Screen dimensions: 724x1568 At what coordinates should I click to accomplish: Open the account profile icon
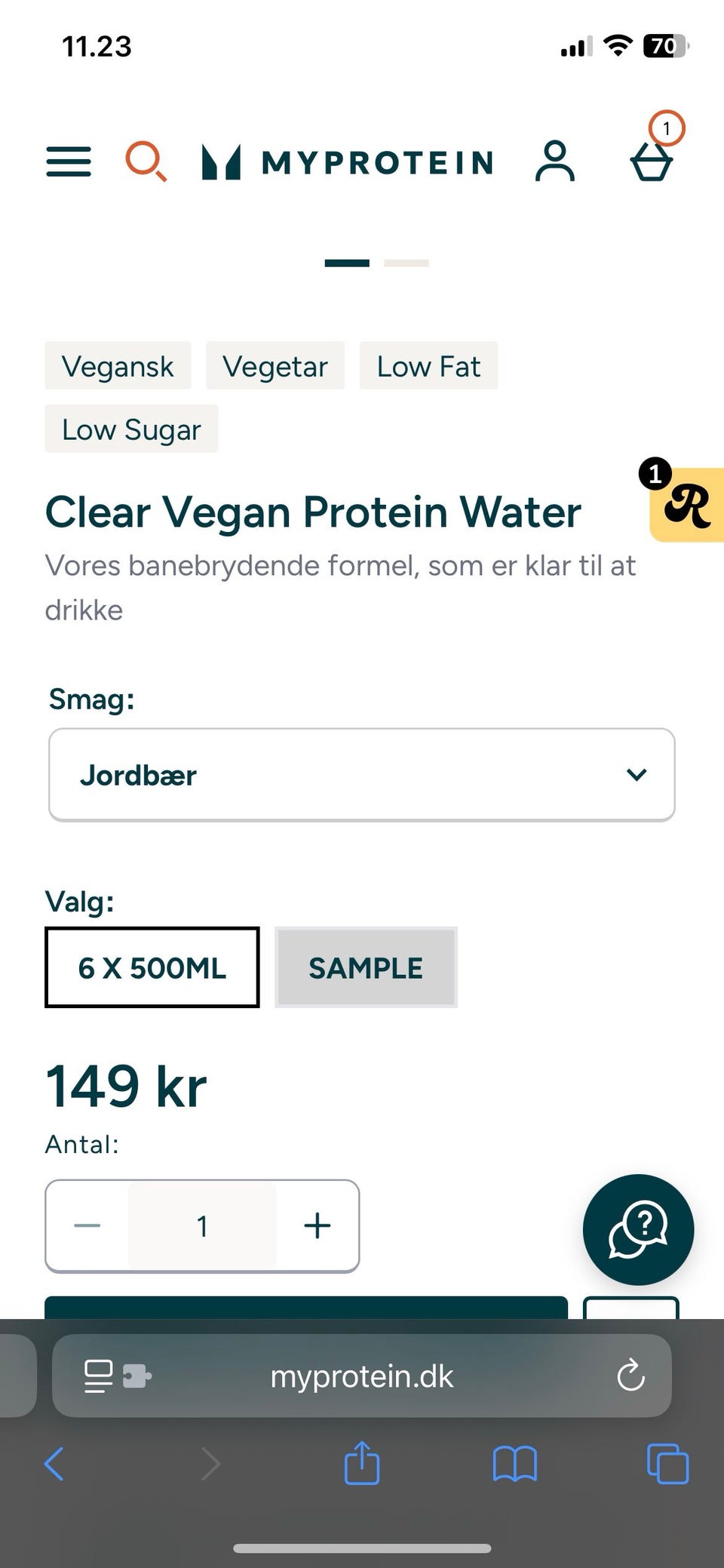click(555, 161)
